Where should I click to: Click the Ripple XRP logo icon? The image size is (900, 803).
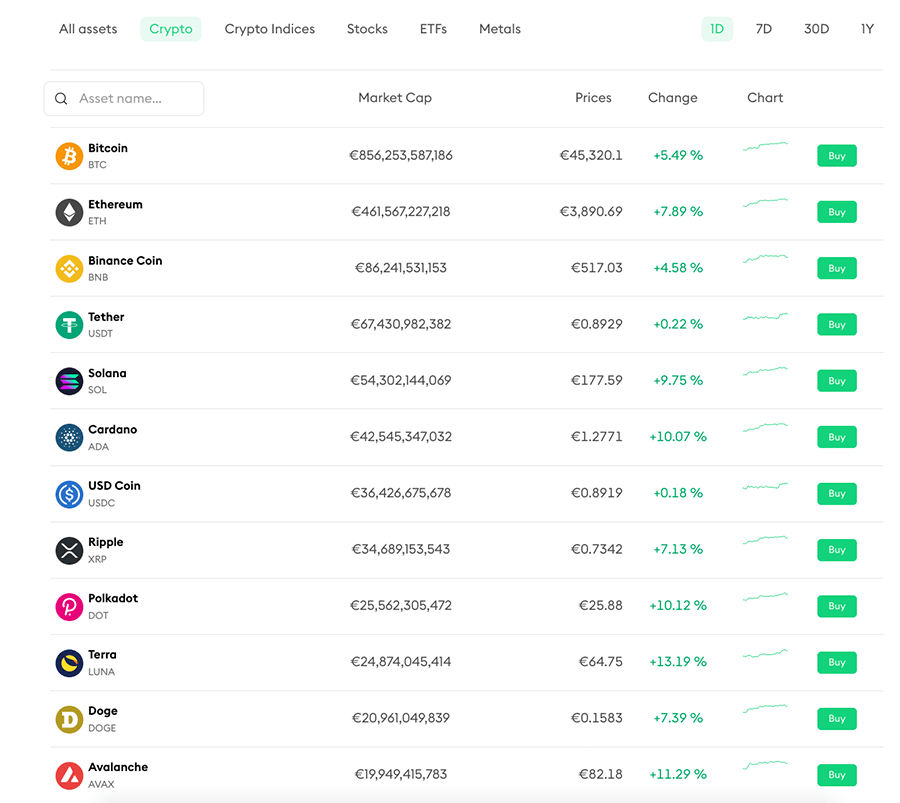(x=69, y=550)
